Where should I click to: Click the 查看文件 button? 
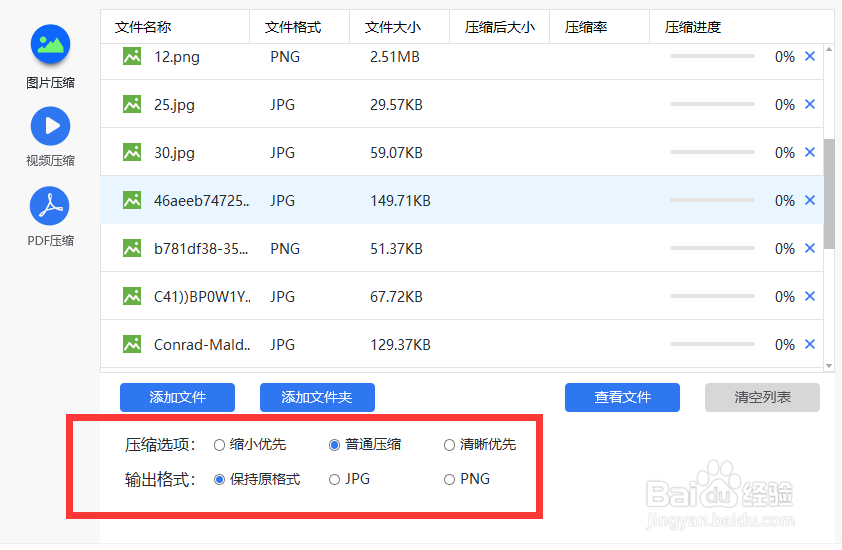pos(622,397)
